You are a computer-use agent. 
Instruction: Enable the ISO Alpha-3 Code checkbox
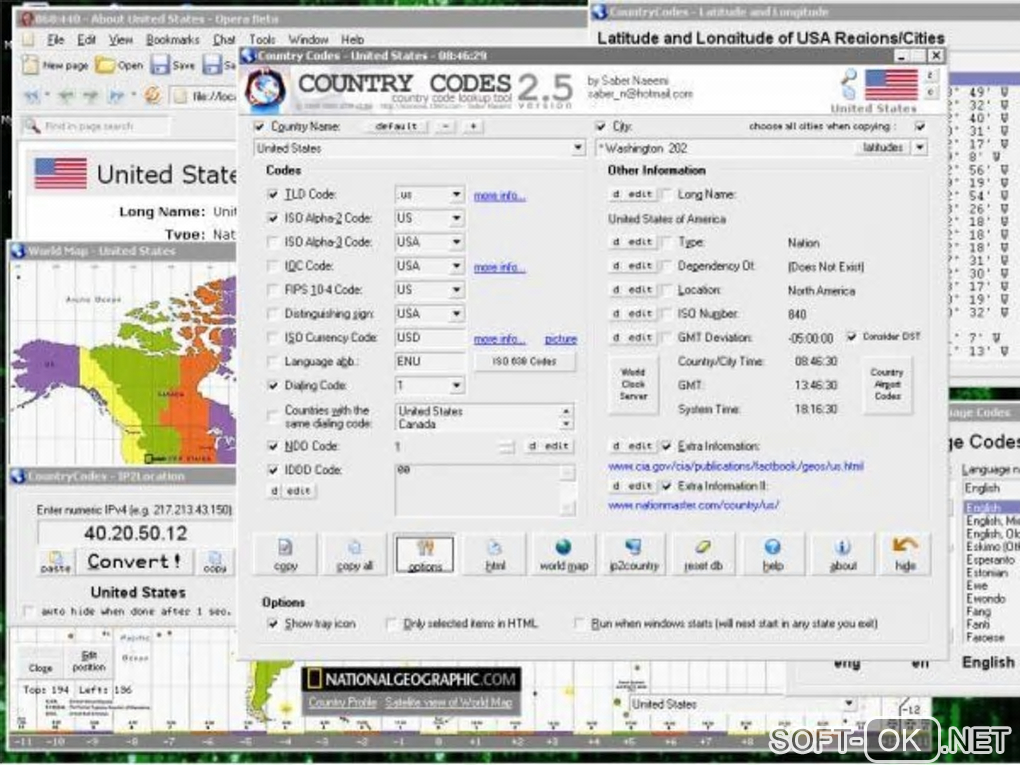(x=273, y=242)
